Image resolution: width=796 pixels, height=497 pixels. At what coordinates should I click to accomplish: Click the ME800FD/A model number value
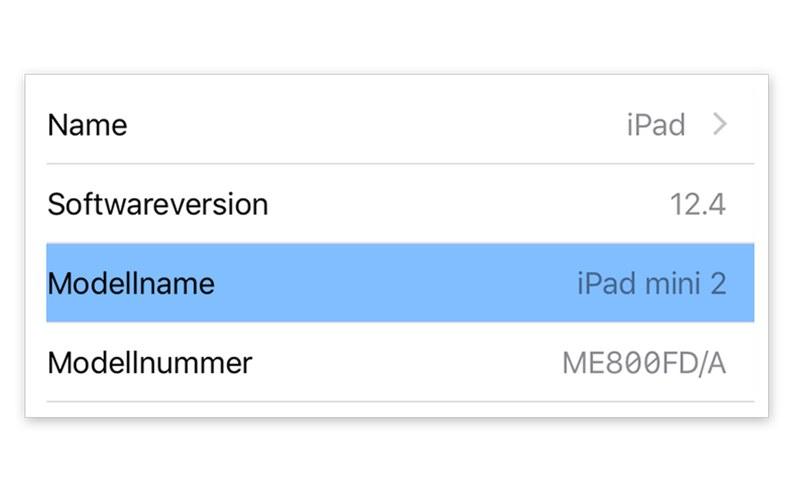(x=644, y=363)
